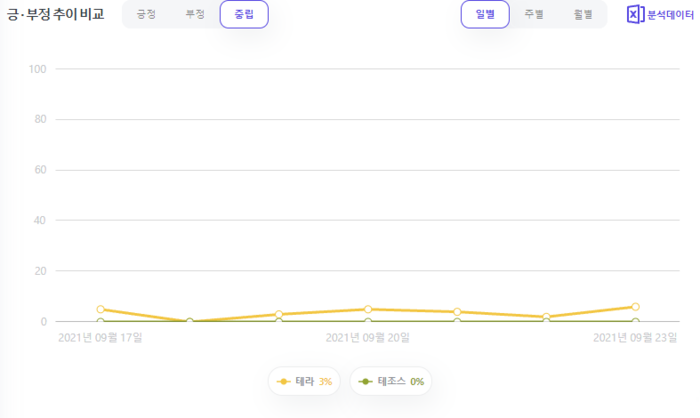The height and width of the screenshot is (418, 700).
Task: Toggle 테라 series in legend
Action: (x=304, y=381)
